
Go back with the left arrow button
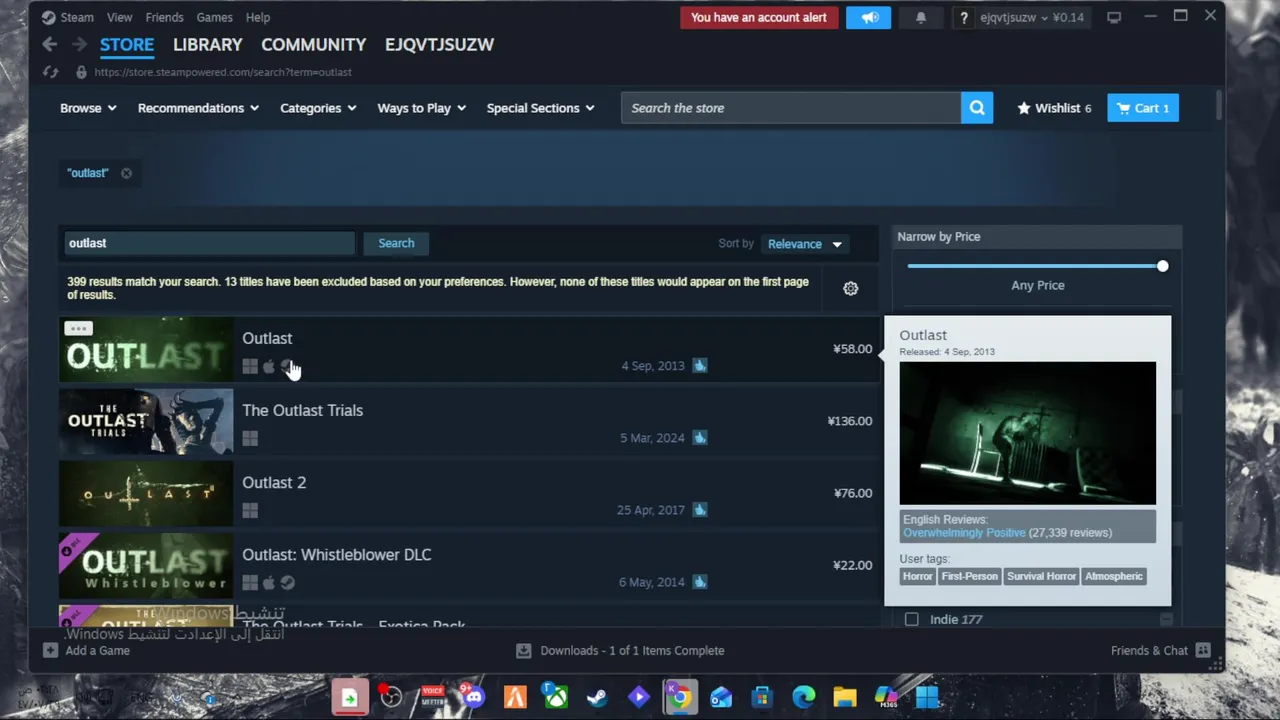pos(49,44)
